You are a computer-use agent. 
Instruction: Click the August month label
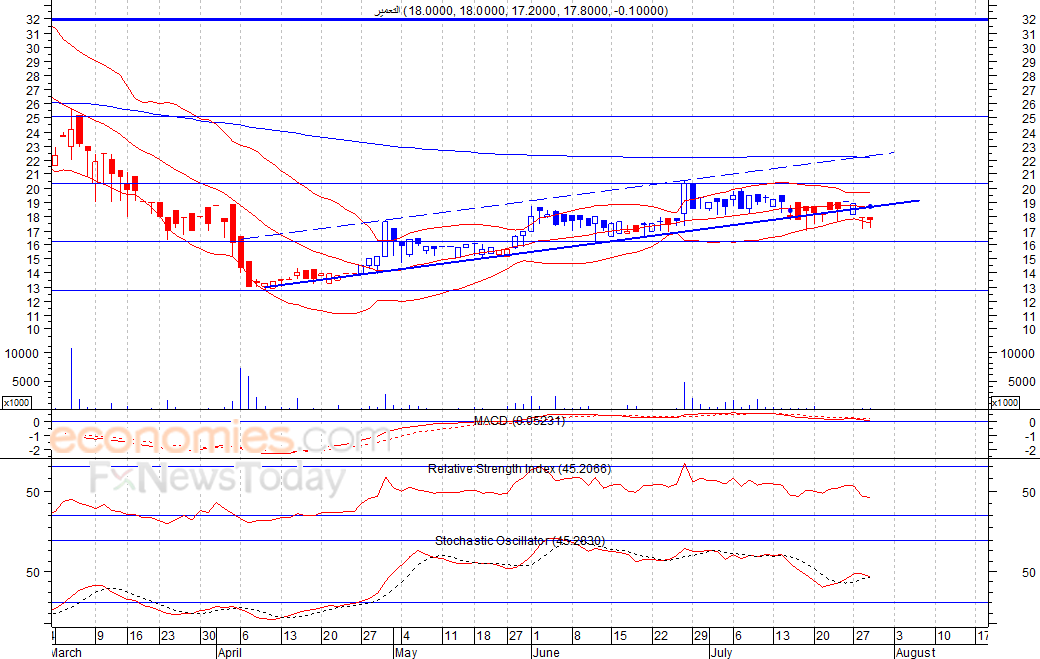click(x=915, y=652)
